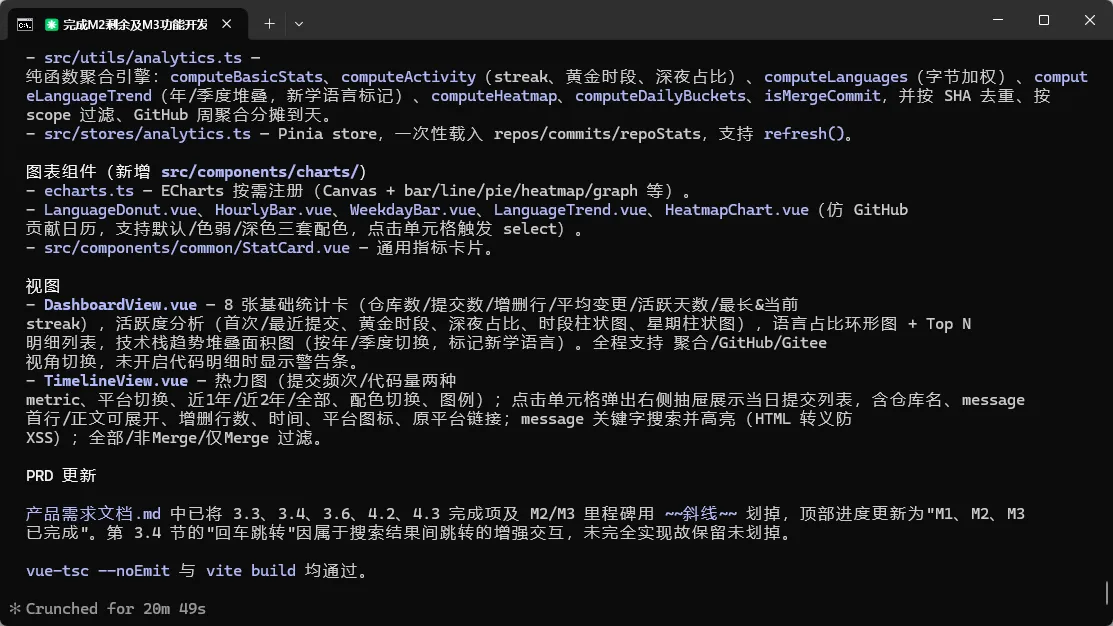Image resolution: width=1113 pixels, height=626 pixels.
Task: Click the asterisk beside Crunched for 20m 49s
Action: pyautogui.click(x=15, y=608)
